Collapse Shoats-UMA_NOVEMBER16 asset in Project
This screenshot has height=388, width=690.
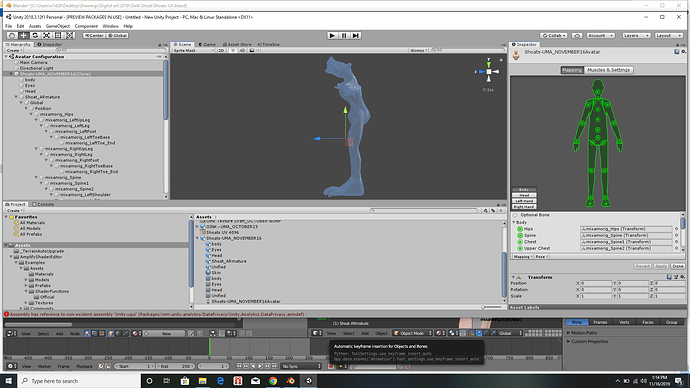click(197, 238)
